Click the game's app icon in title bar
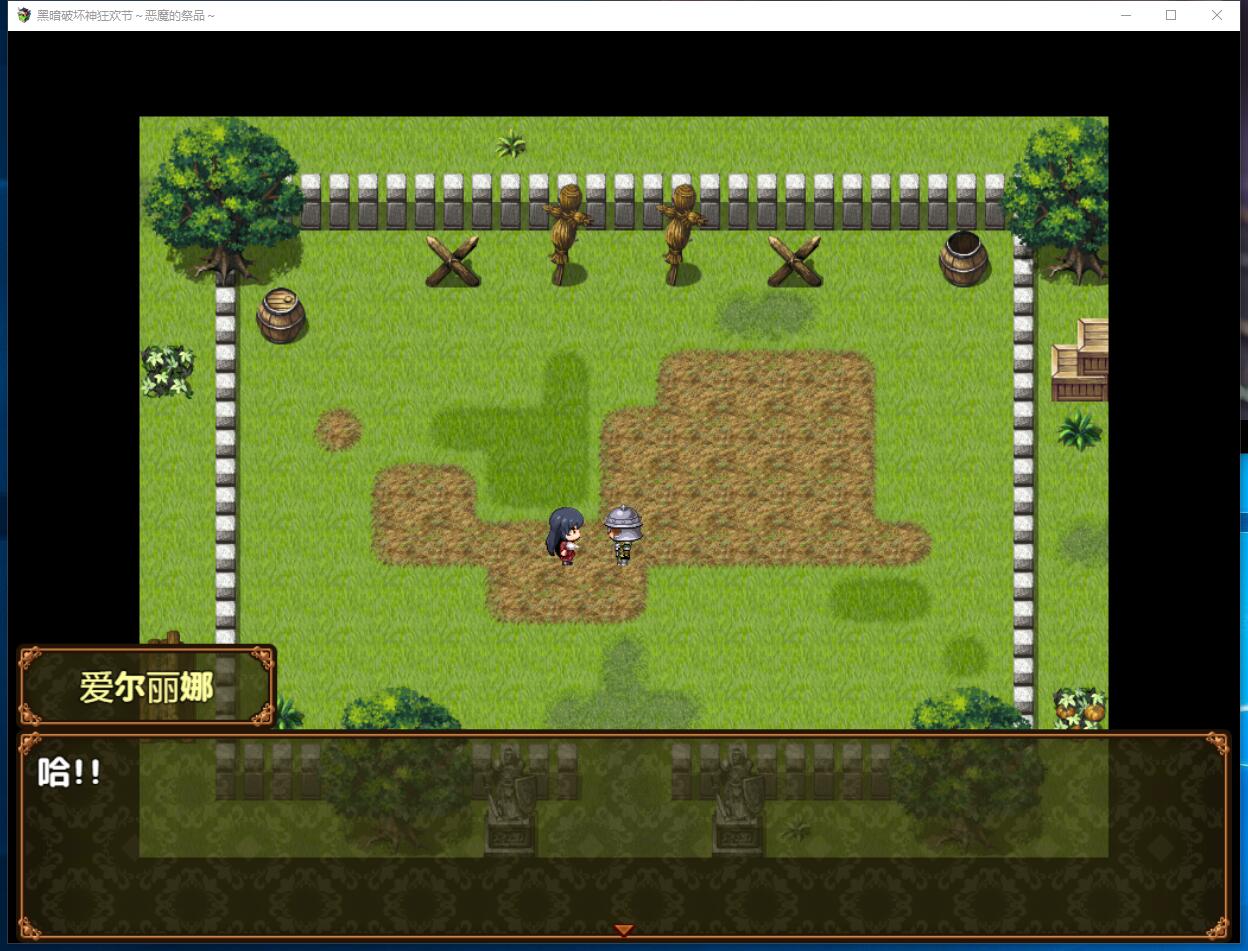 coord(24,15)
